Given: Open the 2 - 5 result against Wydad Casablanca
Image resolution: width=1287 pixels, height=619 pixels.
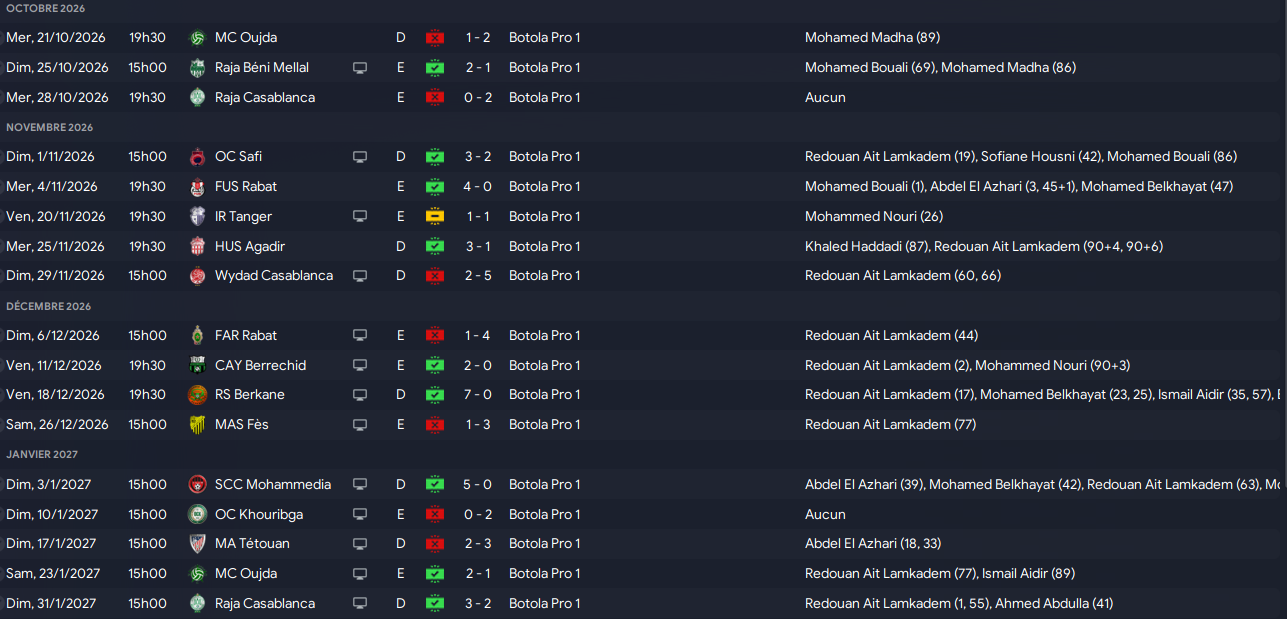Looking at the screenshot, I should tap(478, 276).
